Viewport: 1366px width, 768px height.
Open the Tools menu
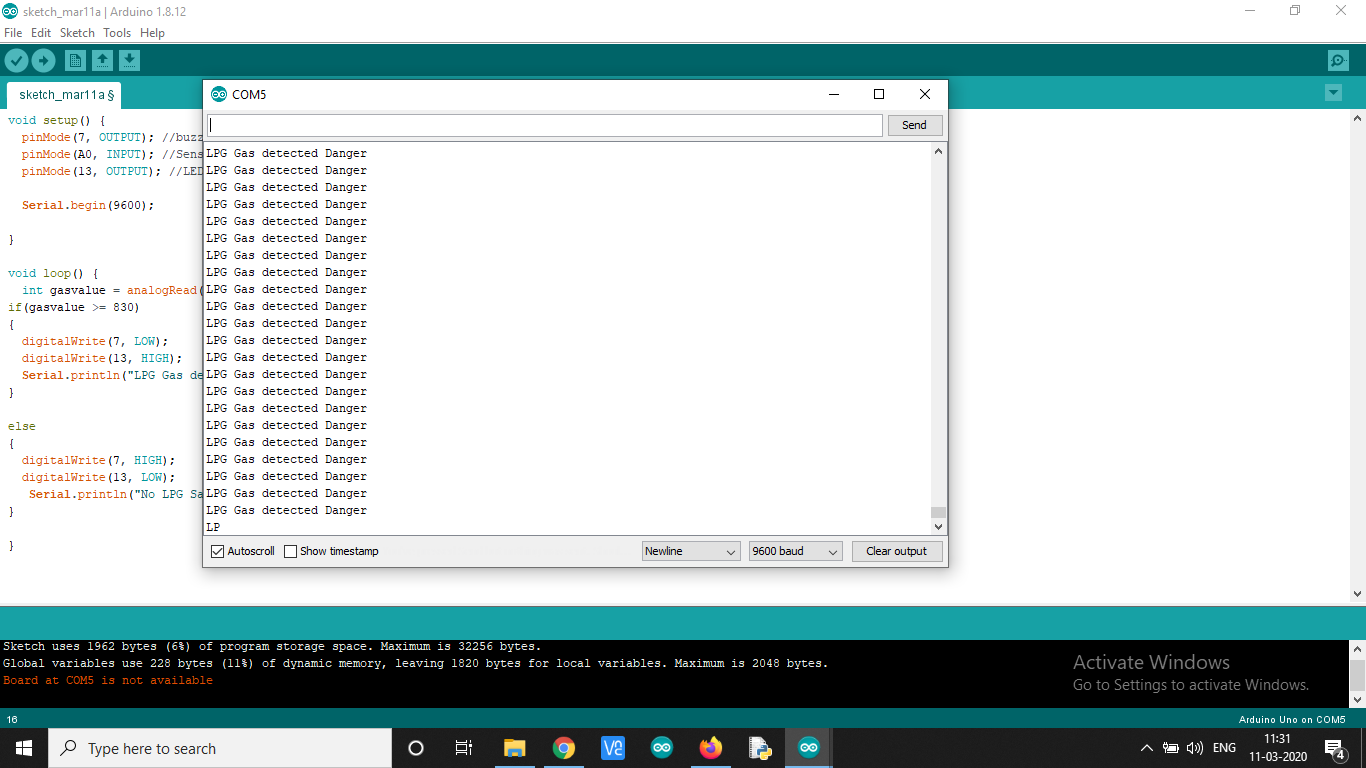click(x=117, y=33)
